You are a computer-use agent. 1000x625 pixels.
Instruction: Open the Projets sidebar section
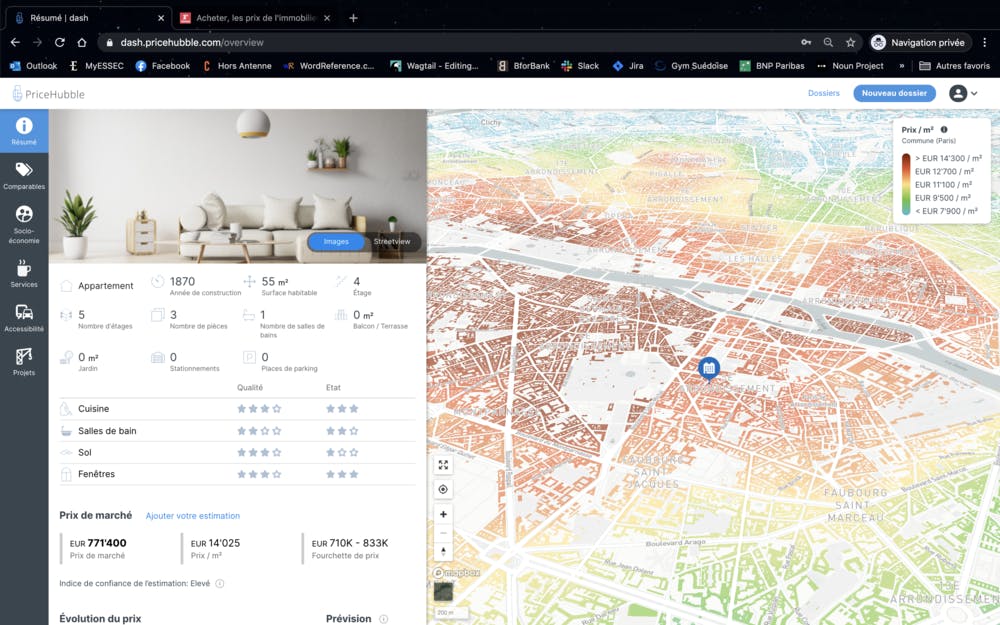(24, 362)
